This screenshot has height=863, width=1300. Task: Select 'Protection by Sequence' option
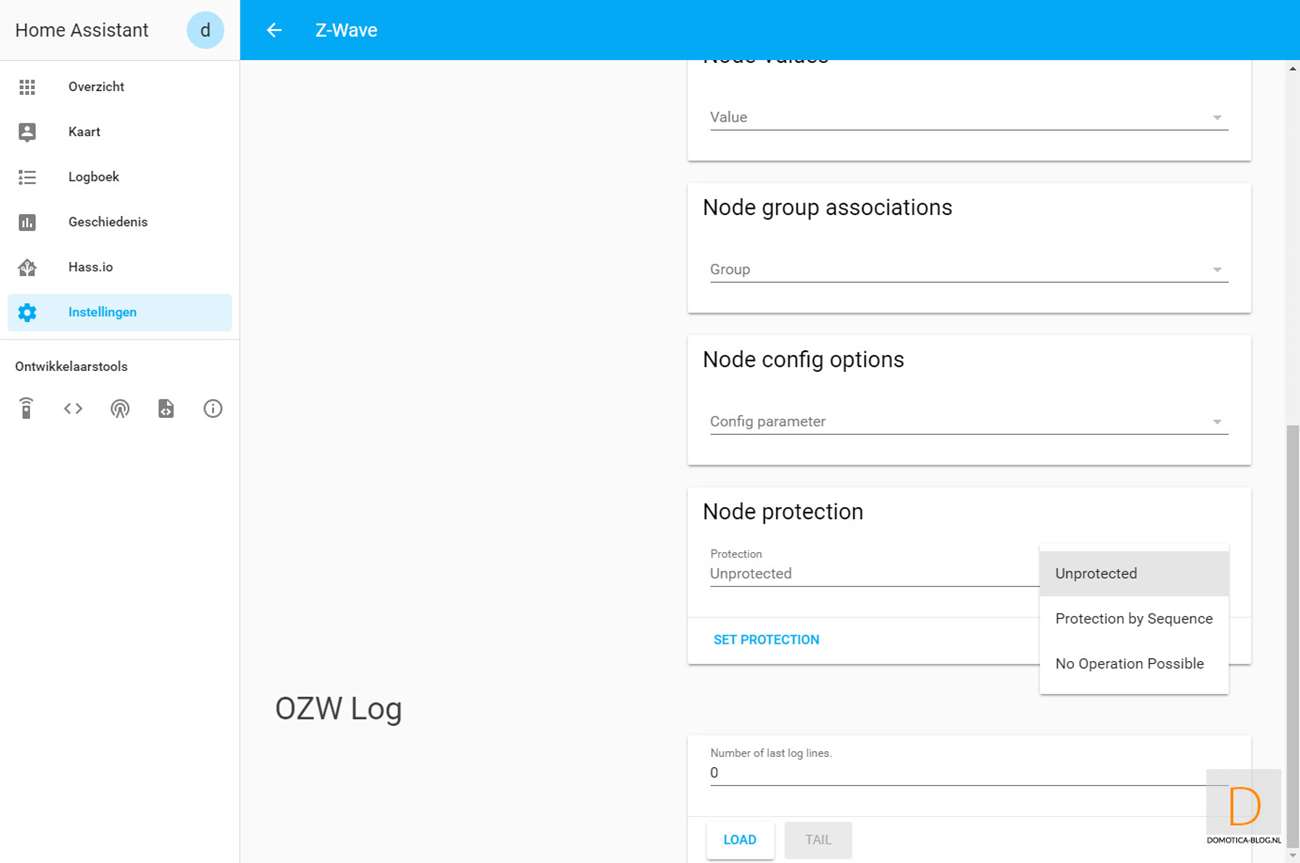(x=1133, y=618)
